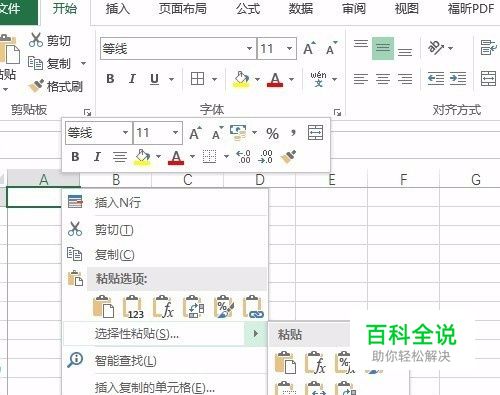Screen dimensions: 500x395
Task: Select the column A header
Action: [44, 180]
